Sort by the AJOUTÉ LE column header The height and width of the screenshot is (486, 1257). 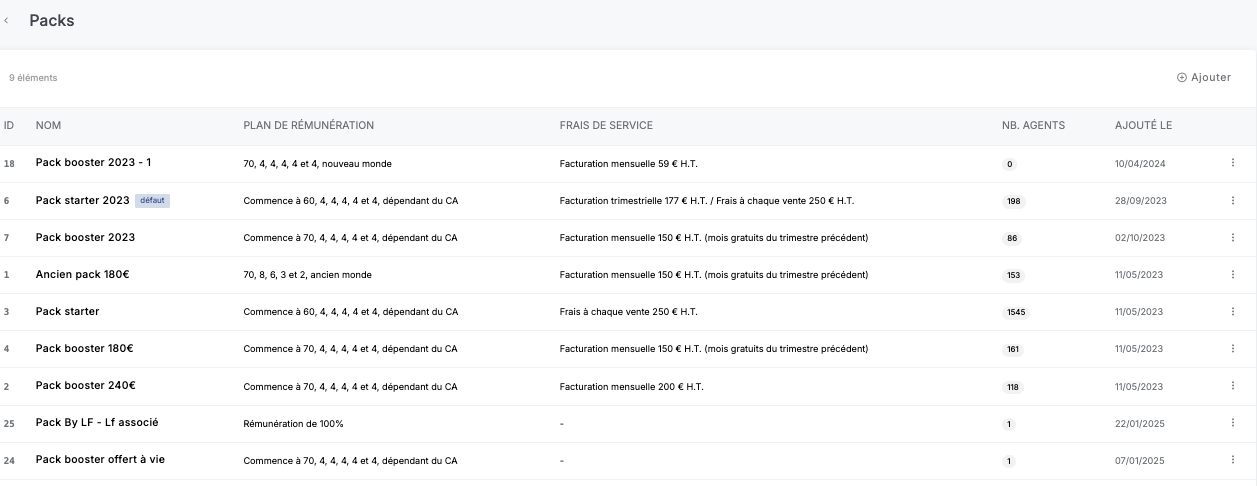click(x=1143, y=126)
